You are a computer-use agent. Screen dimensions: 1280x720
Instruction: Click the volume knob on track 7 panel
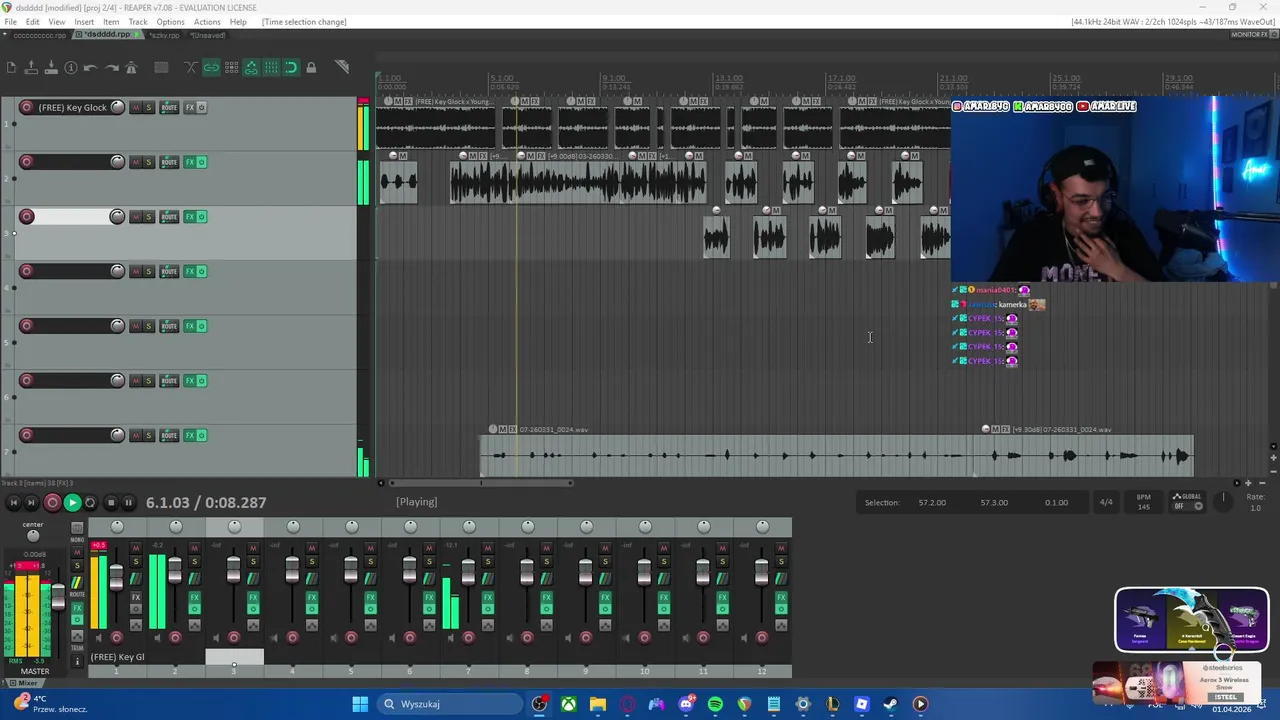(117, 435)
